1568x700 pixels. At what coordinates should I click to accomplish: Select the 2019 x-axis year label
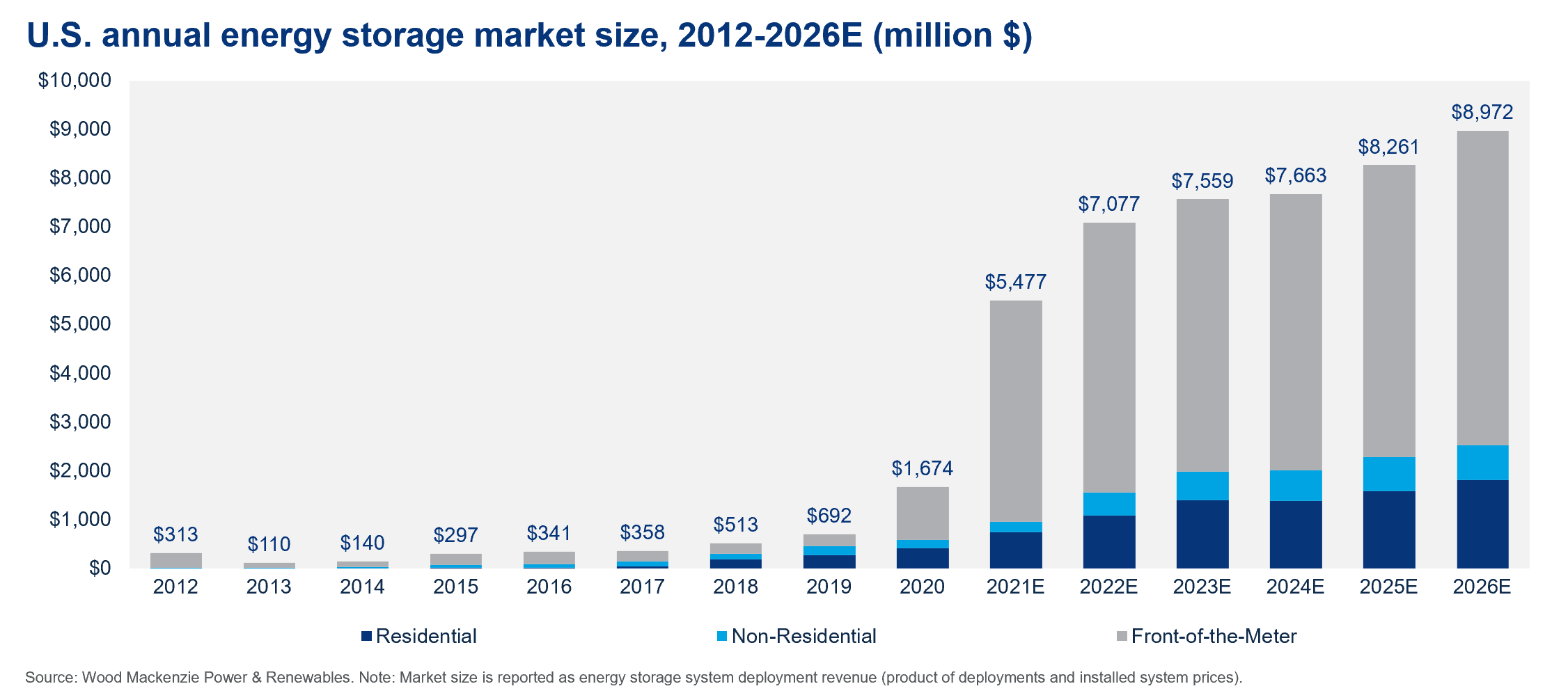[x=829, y=587]
